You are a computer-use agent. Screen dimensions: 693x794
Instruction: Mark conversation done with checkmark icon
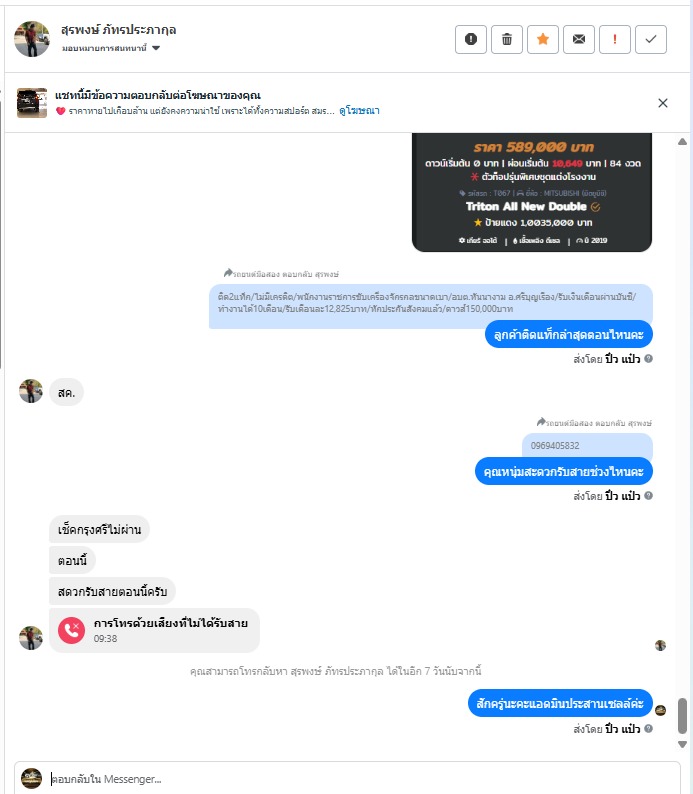click(651, 39)
